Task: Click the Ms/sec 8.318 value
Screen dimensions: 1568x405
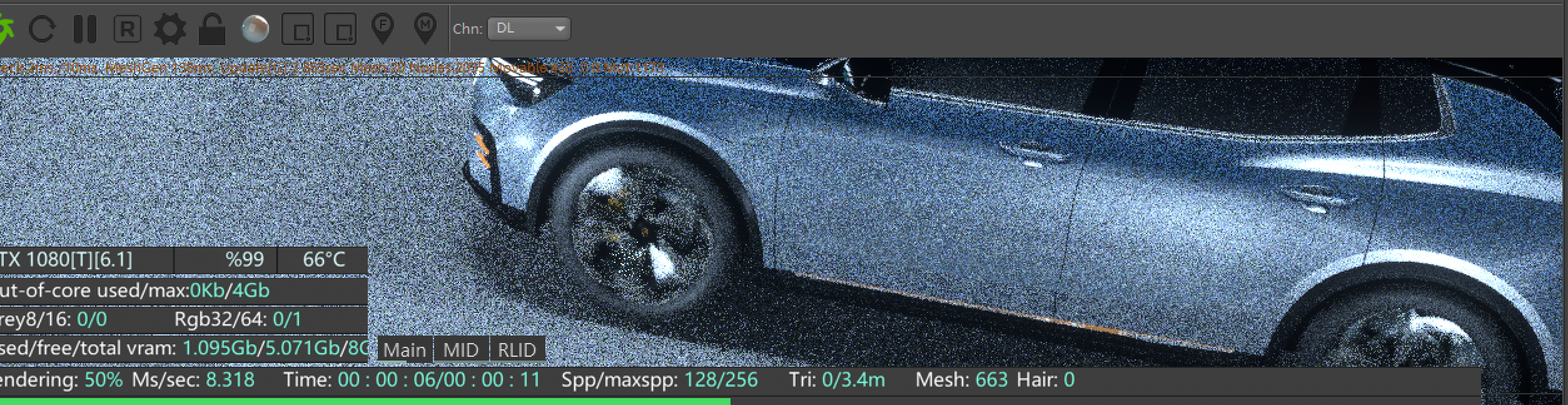Action: click(x=230, y=379)
